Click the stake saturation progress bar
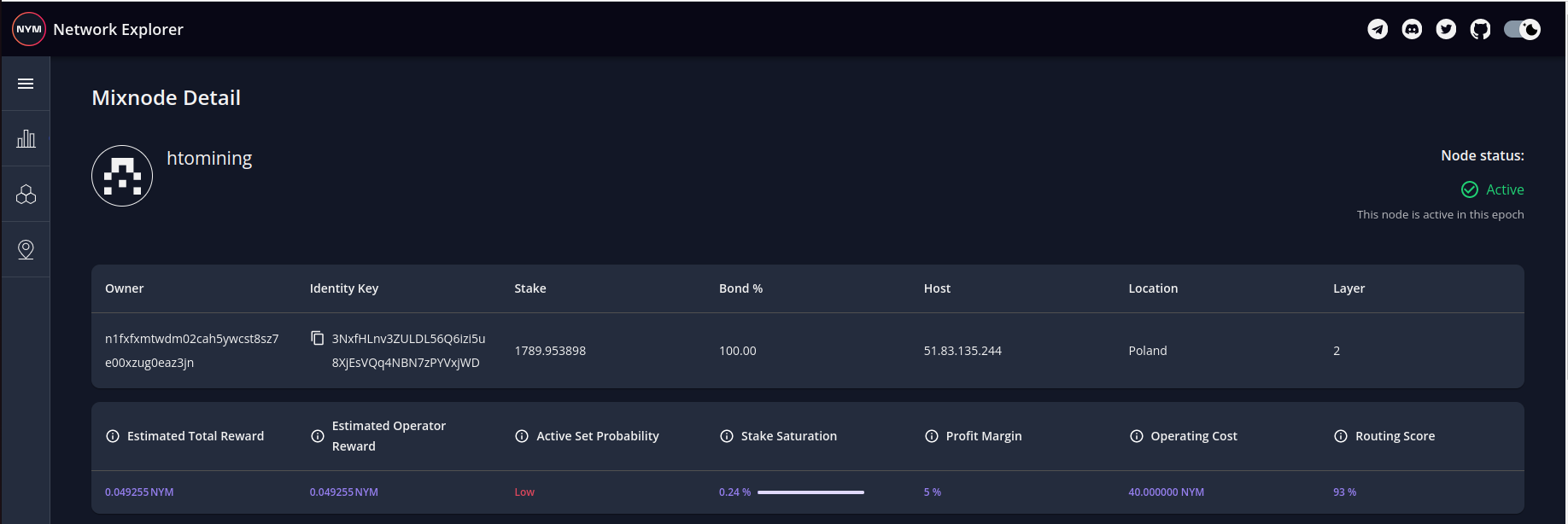Viewport: 1568px width, 524px height. pos(810,492)
